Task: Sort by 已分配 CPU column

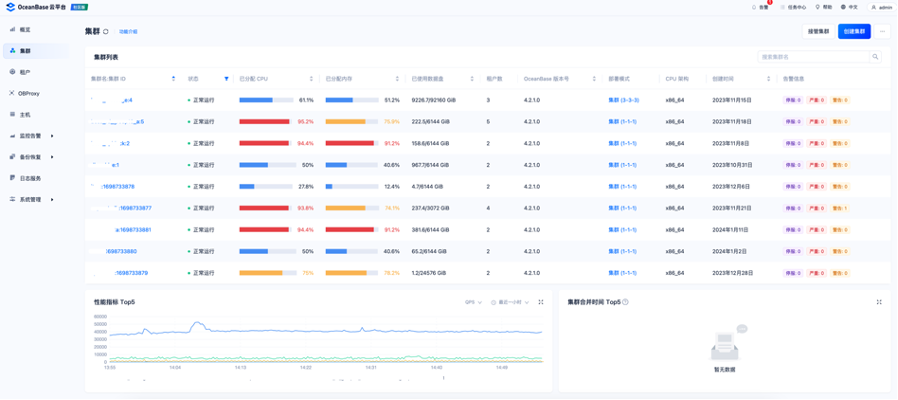Action: tap(312, 79)
